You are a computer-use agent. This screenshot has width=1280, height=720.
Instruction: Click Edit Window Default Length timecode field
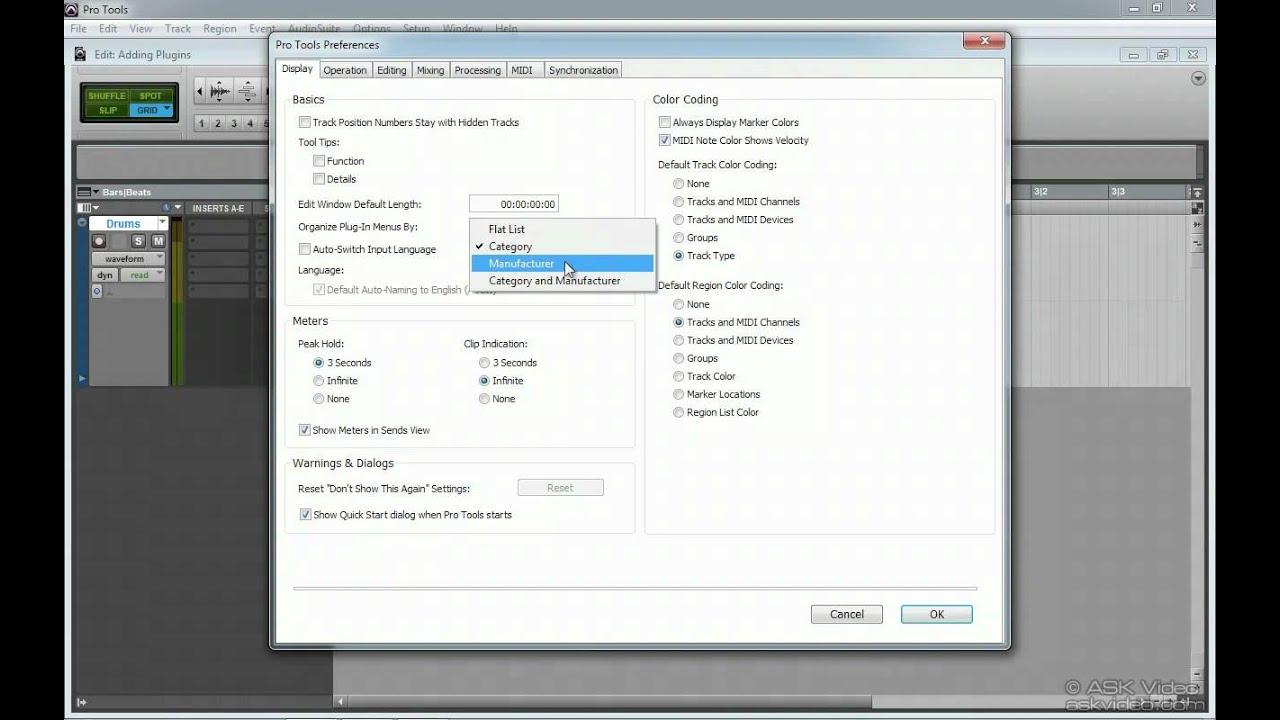pos(514,204)
